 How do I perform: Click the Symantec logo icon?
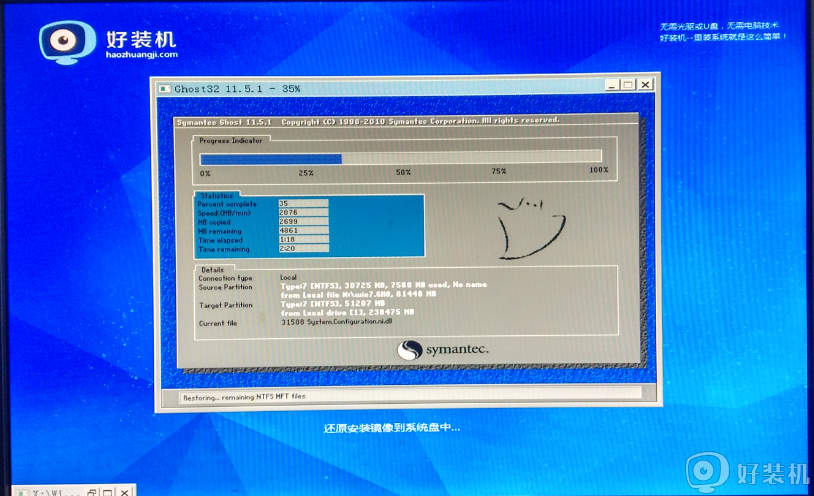[x=410, y=350]
